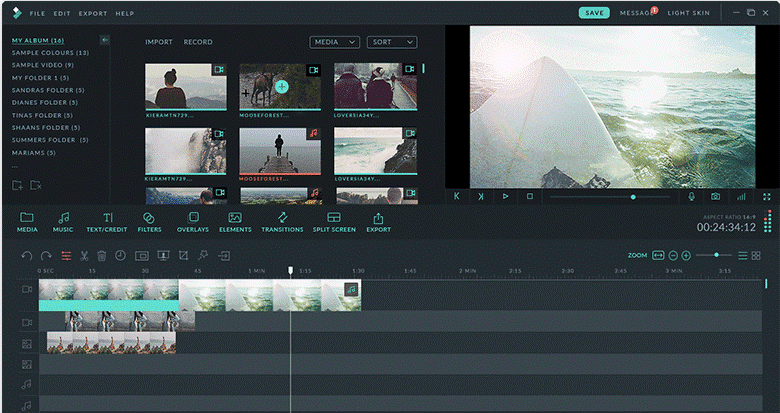Screen dimensions: 780x413
Task: Click the zoom-to-fit timeline icon
Action: [658, 255]
